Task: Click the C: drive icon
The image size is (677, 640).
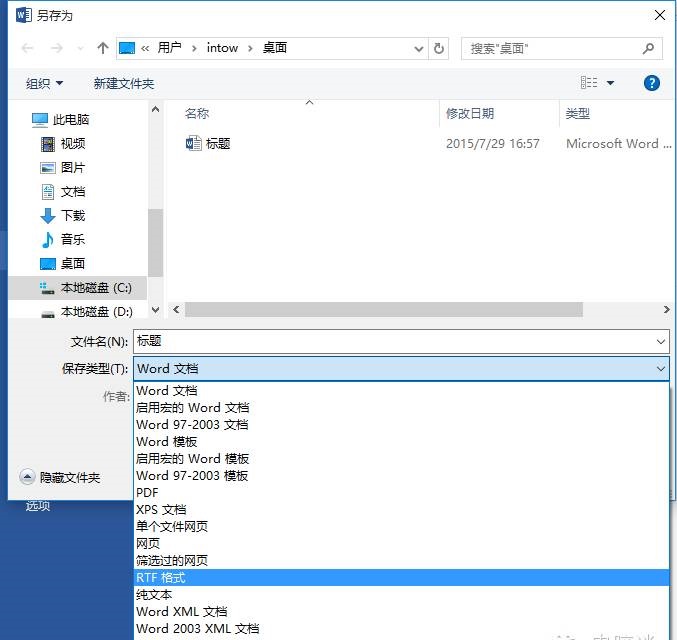Action: (47, 288)
